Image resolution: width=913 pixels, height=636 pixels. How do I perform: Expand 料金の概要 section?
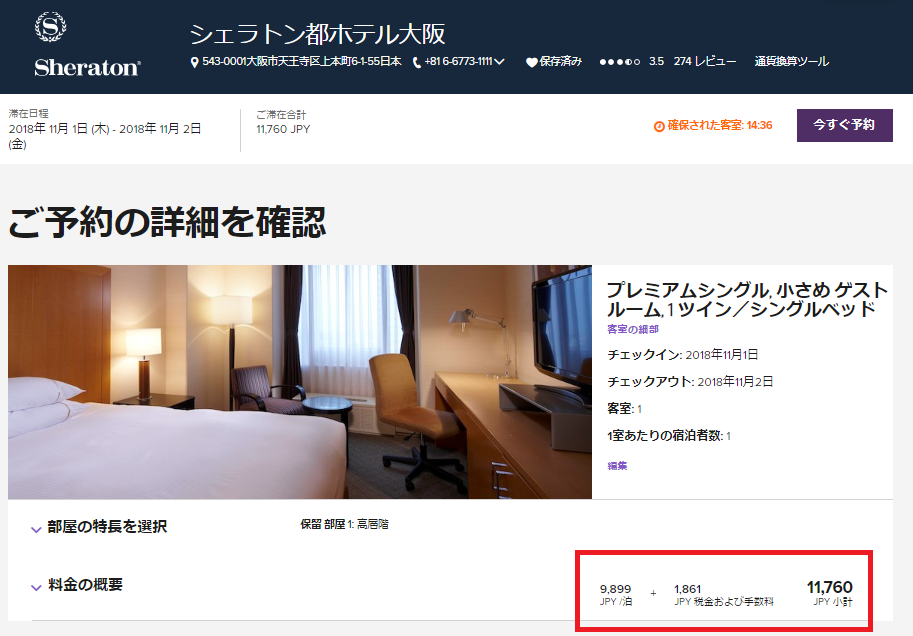36,587
